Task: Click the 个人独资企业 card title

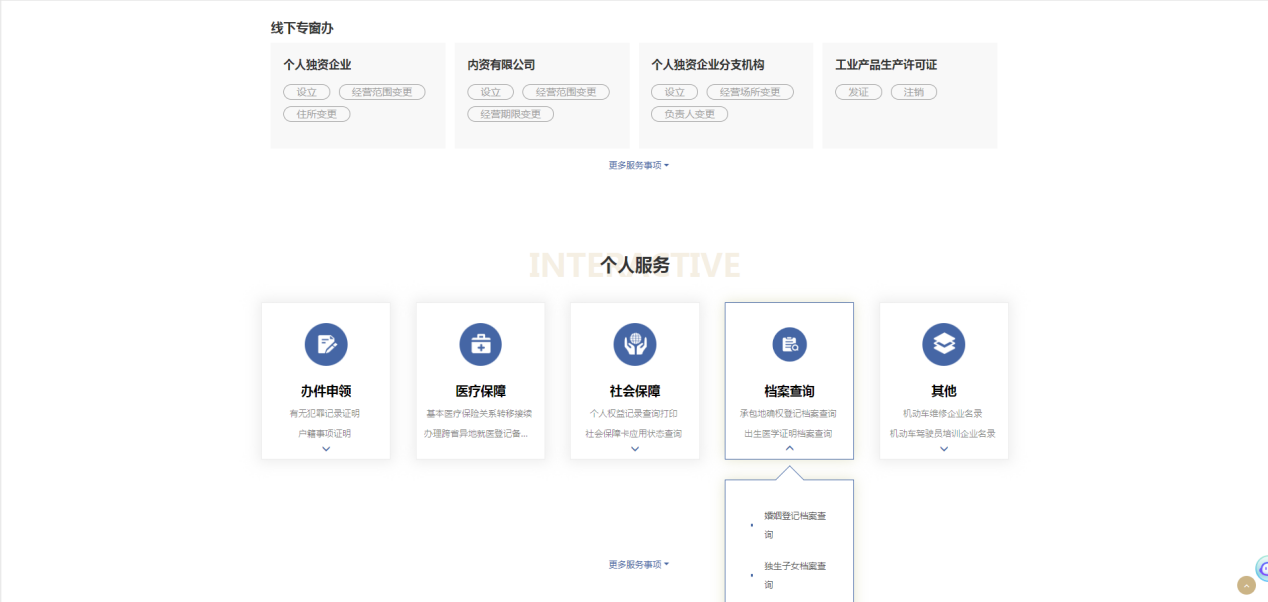Action: [317, 65]
